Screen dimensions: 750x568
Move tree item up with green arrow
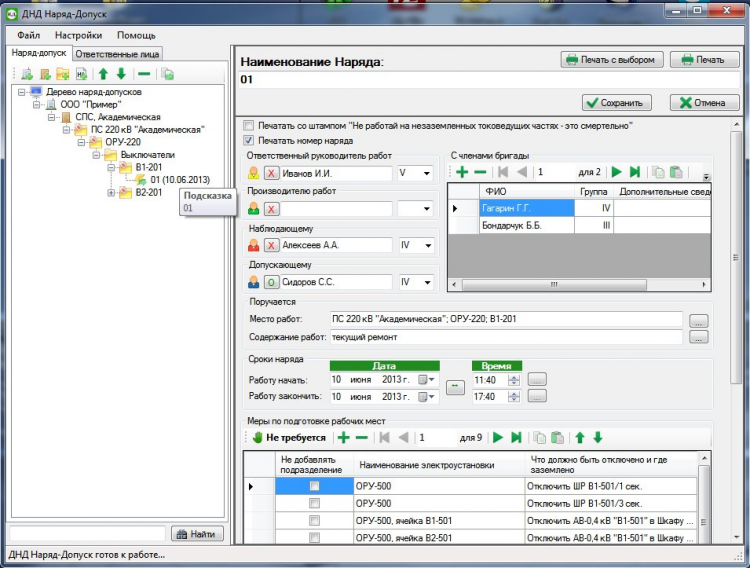pos(103,74)
